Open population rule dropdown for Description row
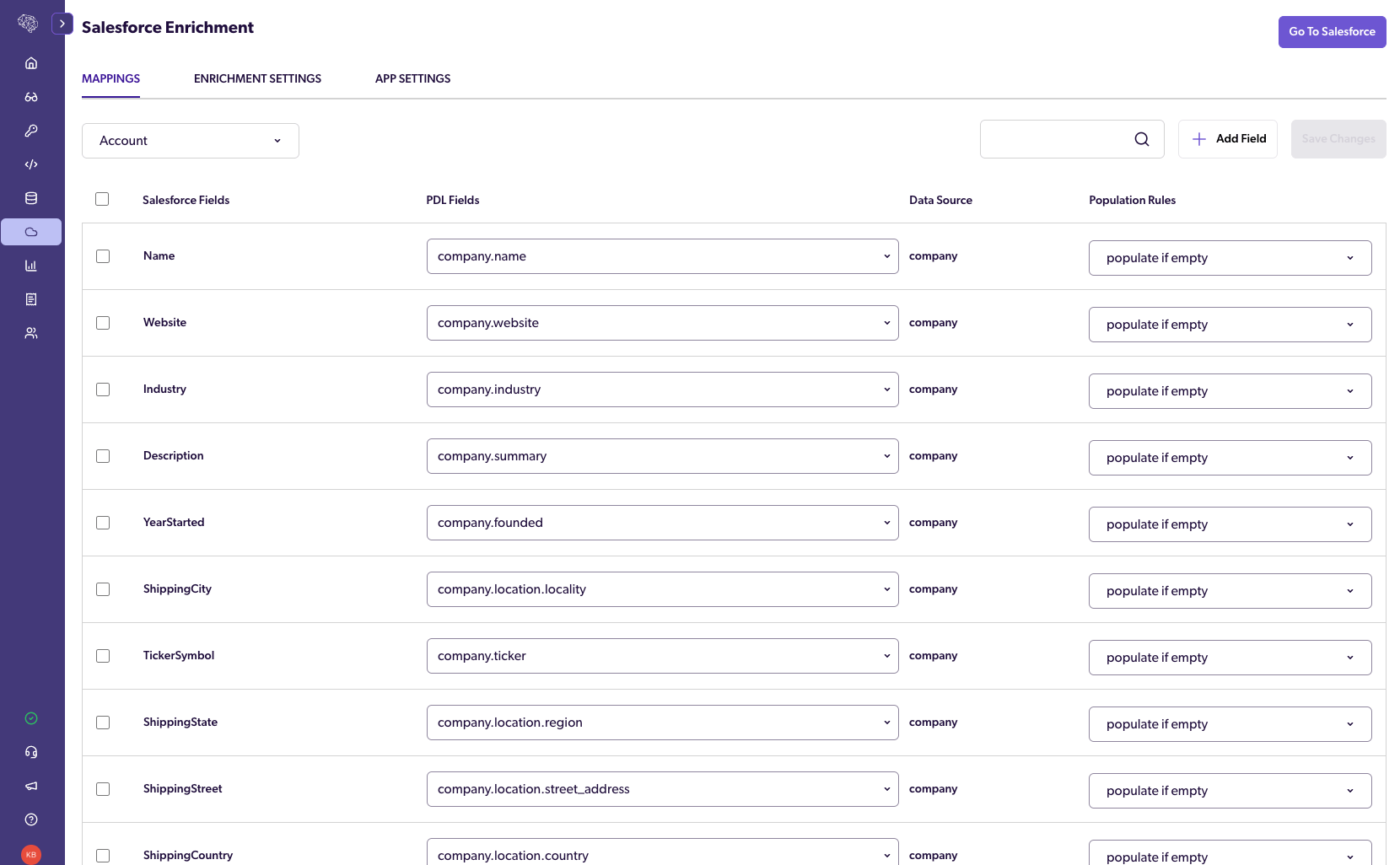The width and height of the screenshot is (1400, 865). (x=1230, y=458)
